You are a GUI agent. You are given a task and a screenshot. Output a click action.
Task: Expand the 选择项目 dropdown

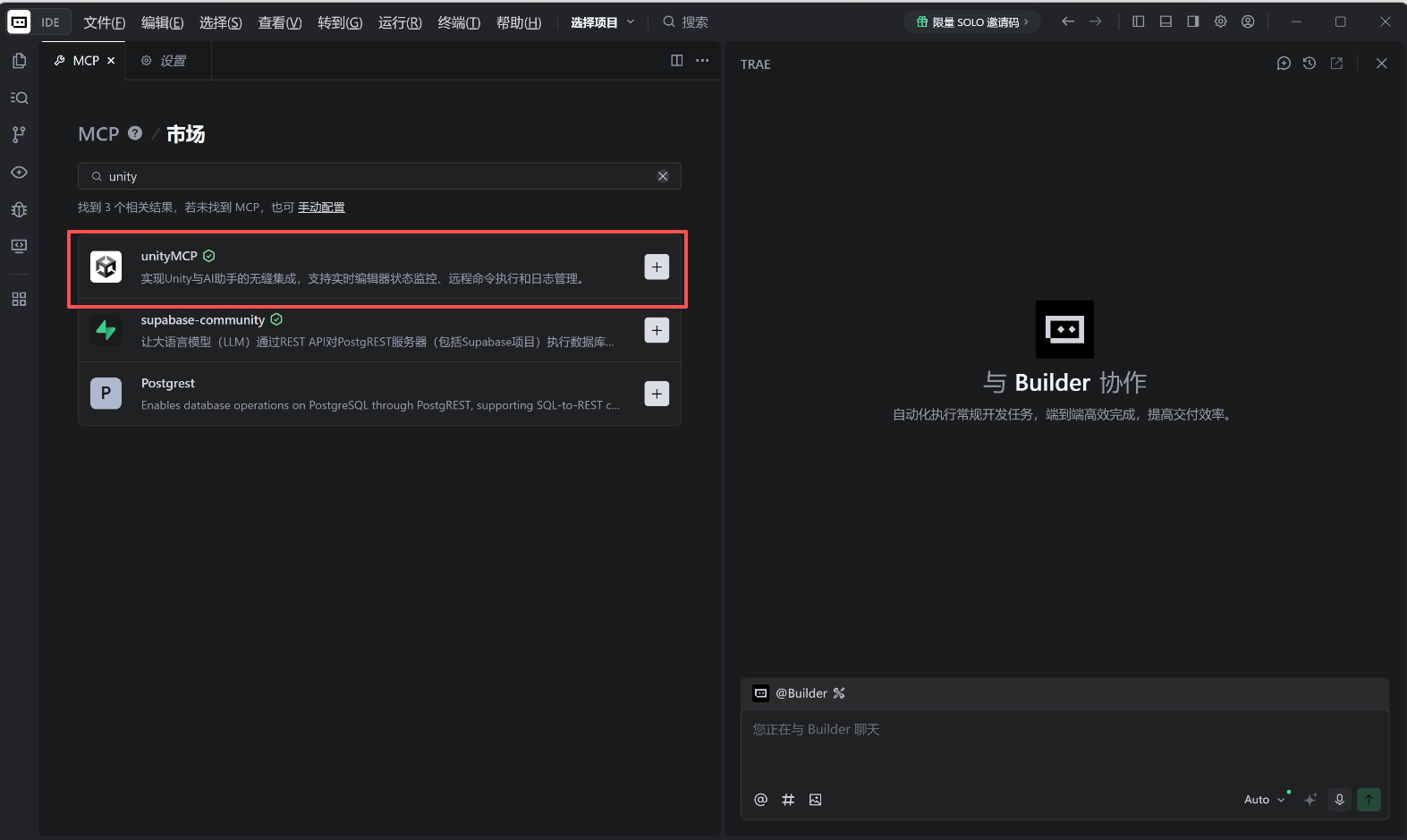603,22
